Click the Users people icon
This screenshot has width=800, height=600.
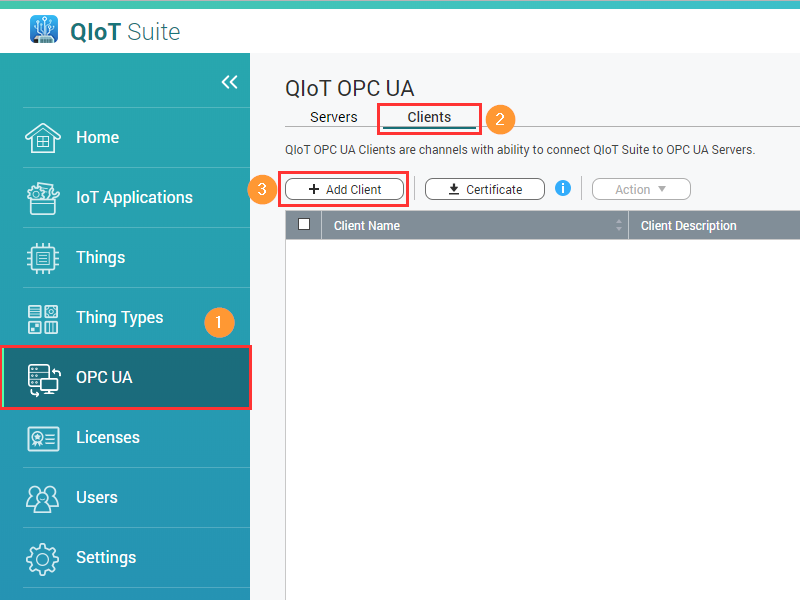43,498
